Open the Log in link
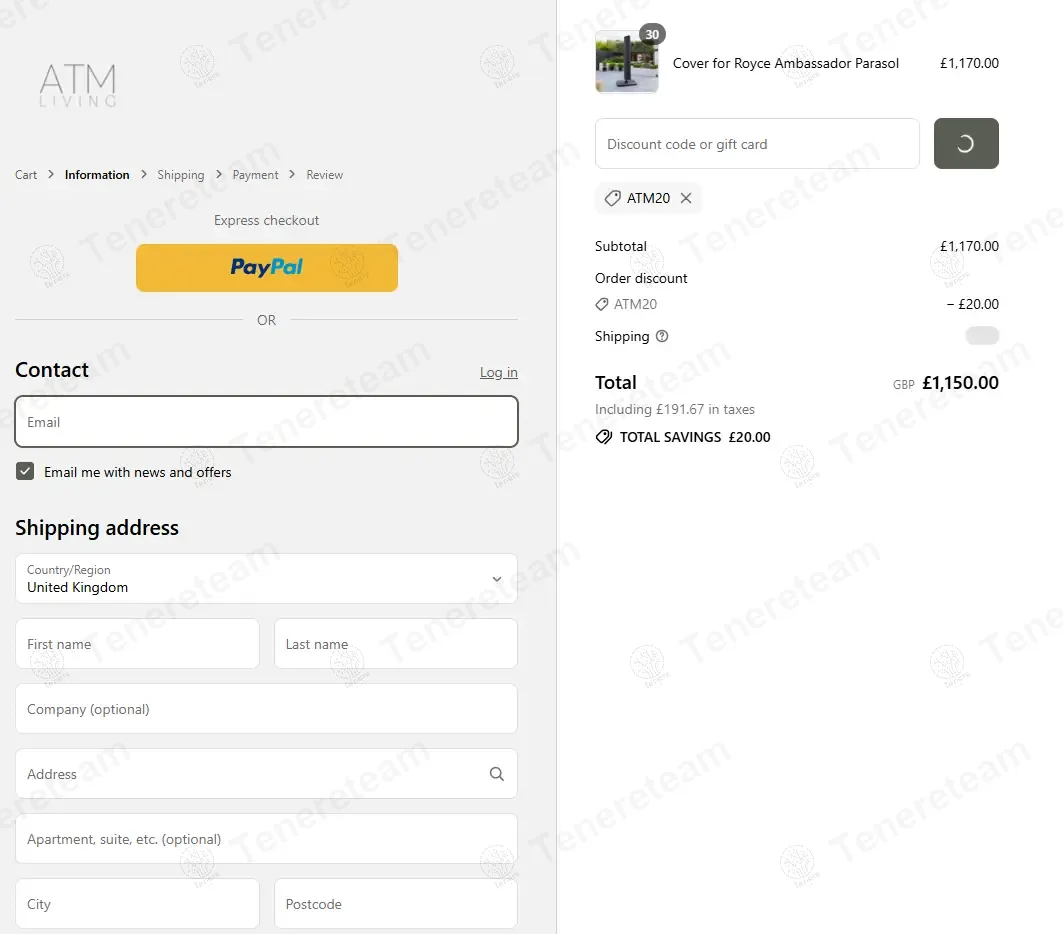Image resolution: width=1063 pixels, height=934 pixels. tap(498, 372)
